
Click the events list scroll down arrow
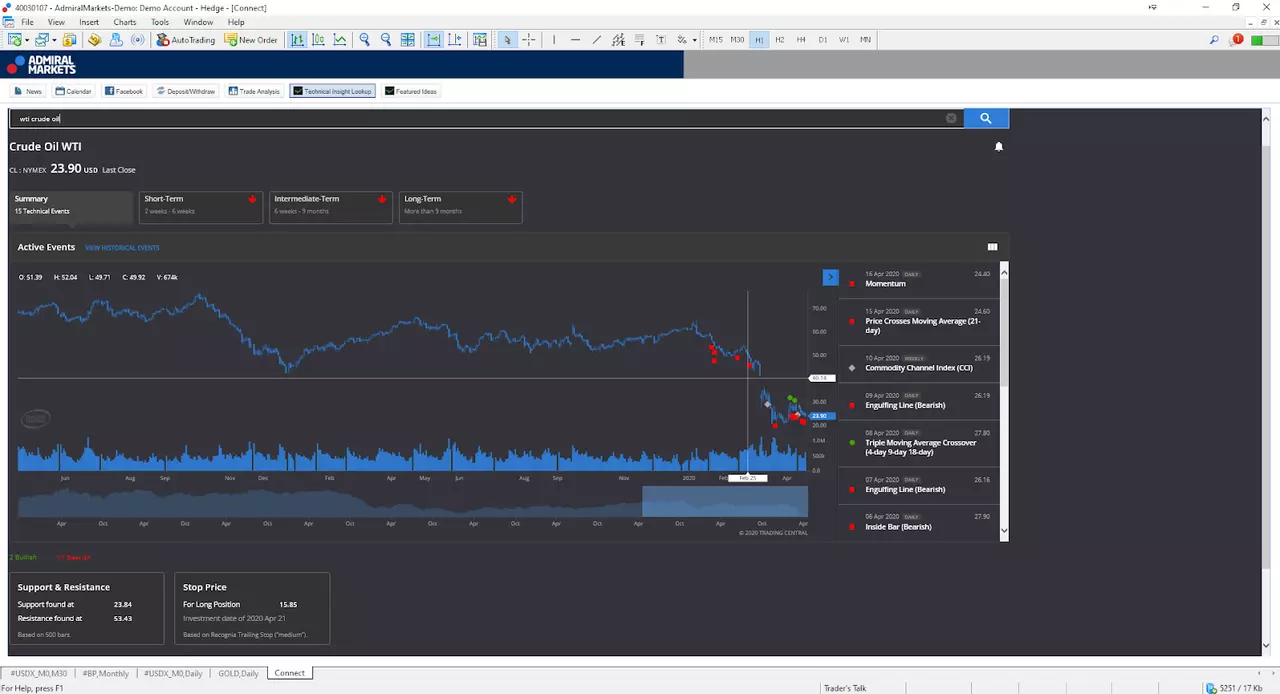click(x=1004, y=532)
